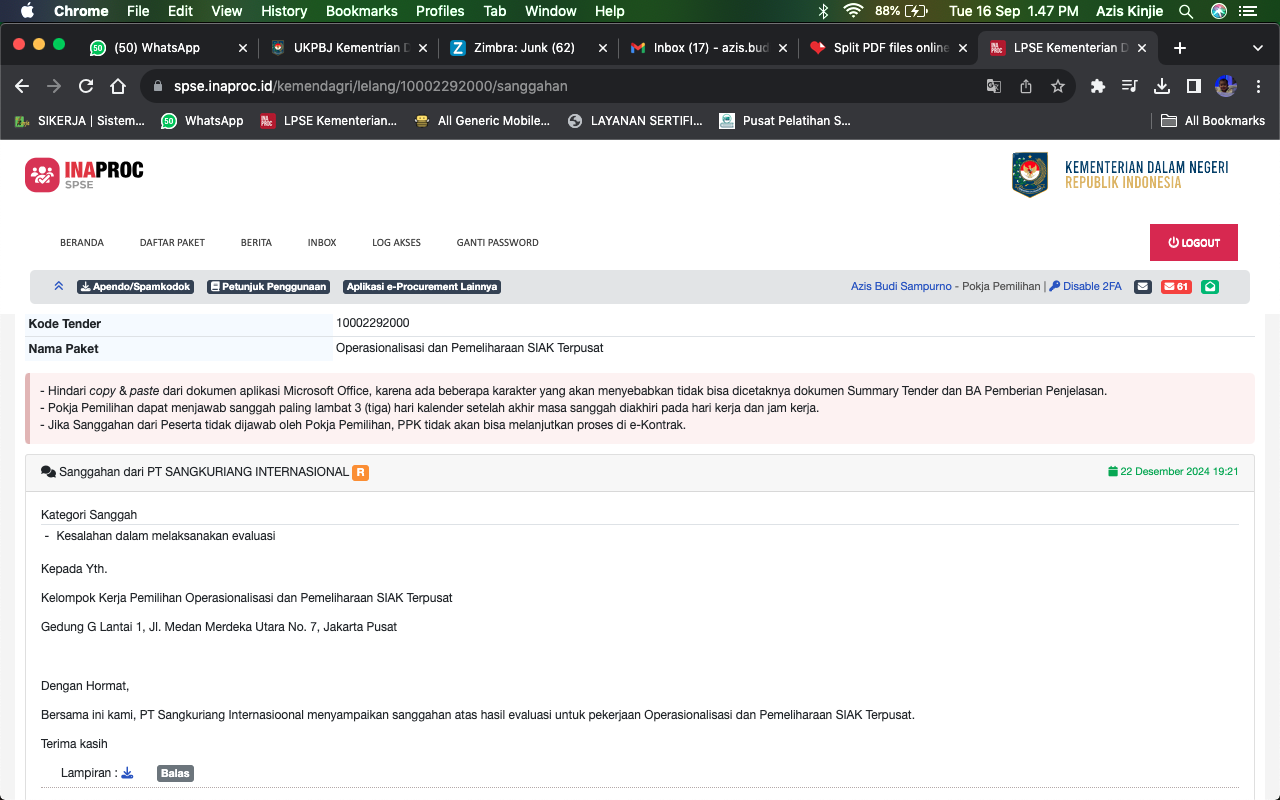Click Disable 2FA link
Image resolution: width=1280 pixels, height=800 pixels.
click(1086, 287)
